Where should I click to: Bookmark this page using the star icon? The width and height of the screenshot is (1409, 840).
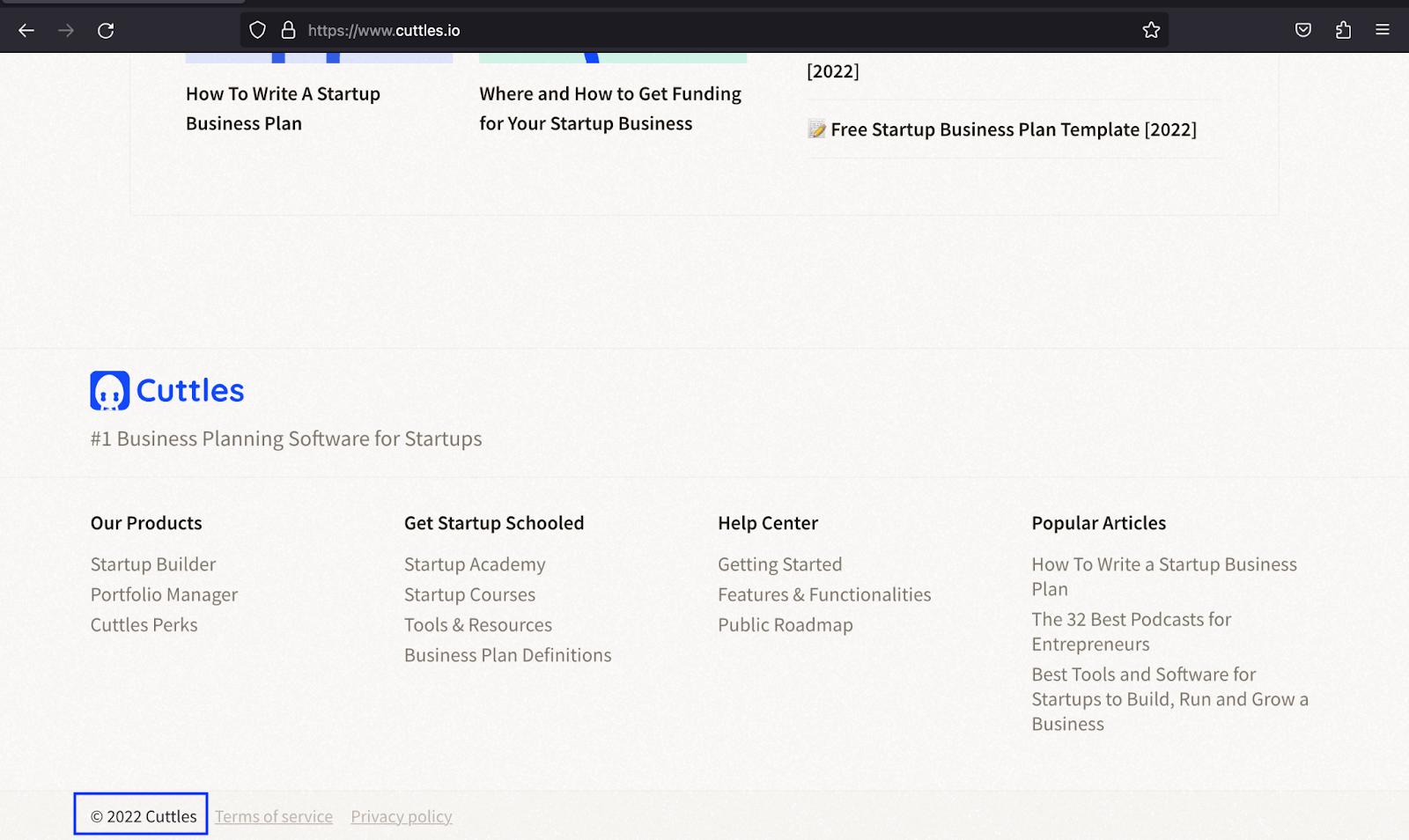1150,29
